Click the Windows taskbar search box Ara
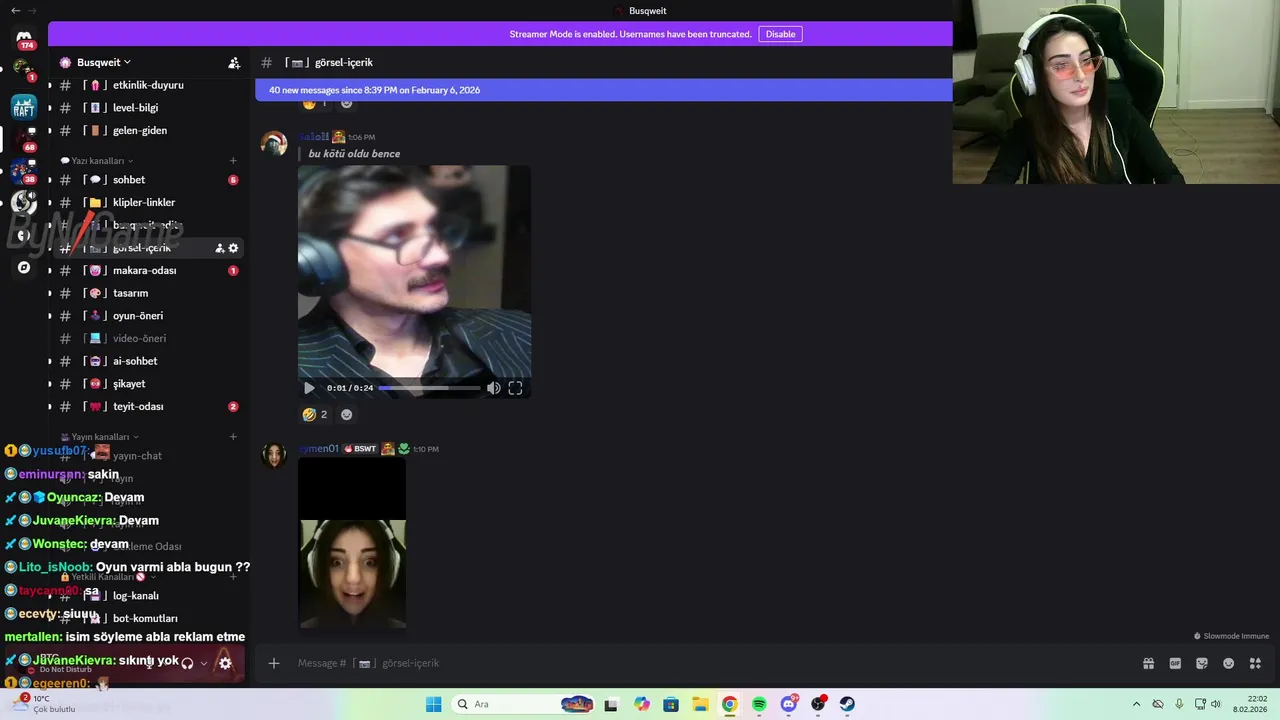Image resolution: width=1280 pixels, height=720 pixels. pos(525,704)
